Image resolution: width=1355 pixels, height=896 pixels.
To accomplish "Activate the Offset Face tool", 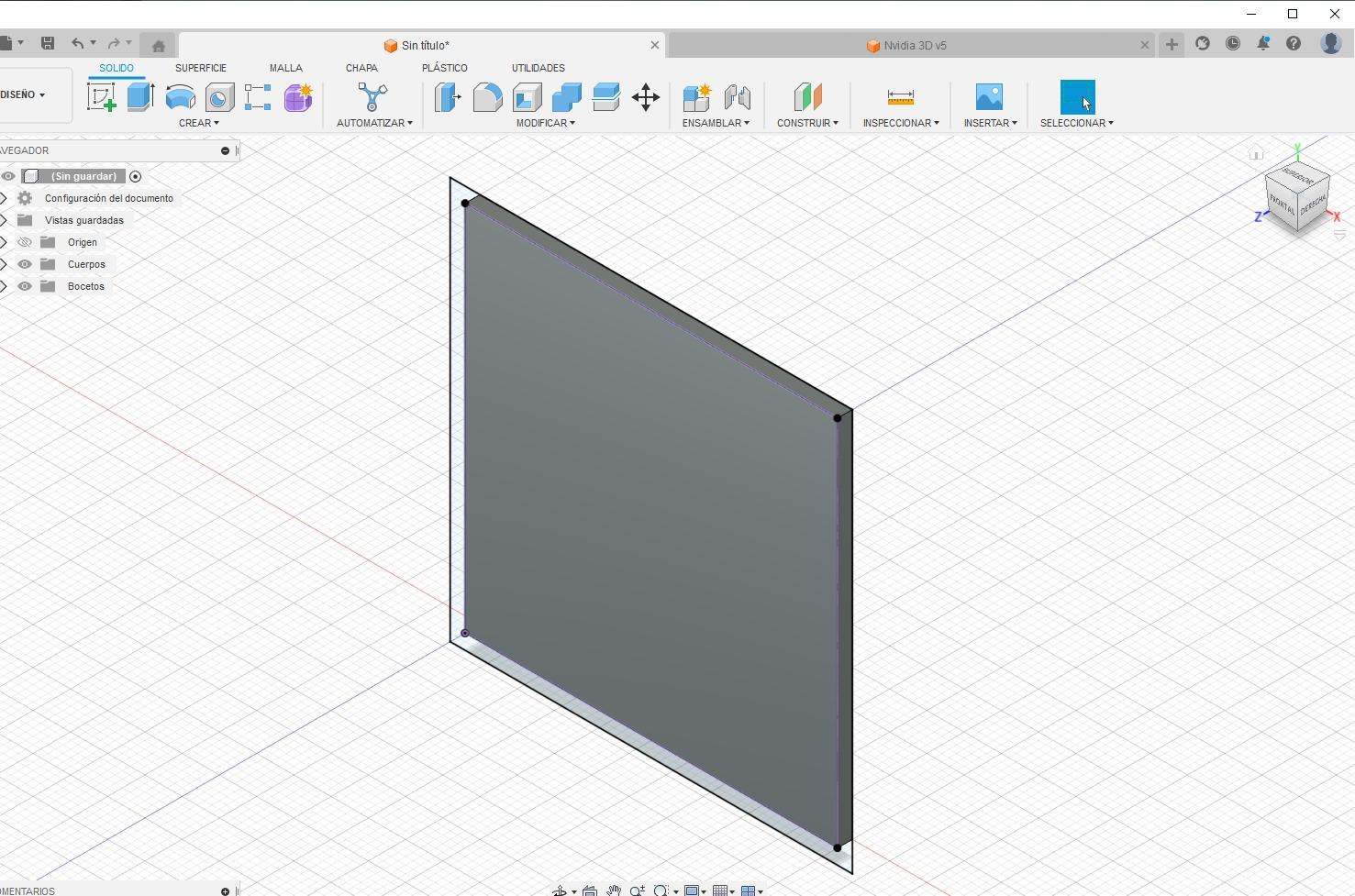I will (606, 97).
